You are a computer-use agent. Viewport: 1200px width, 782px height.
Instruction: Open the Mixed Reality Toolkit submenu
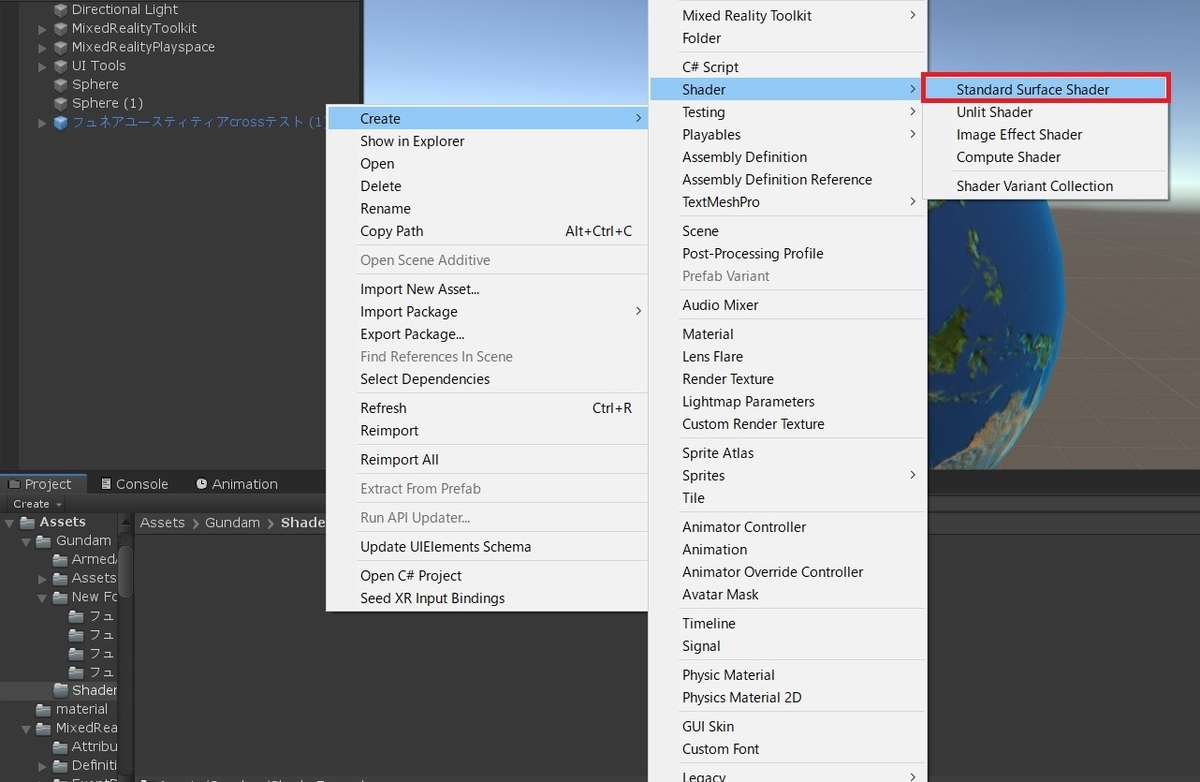tap(788, 15)
